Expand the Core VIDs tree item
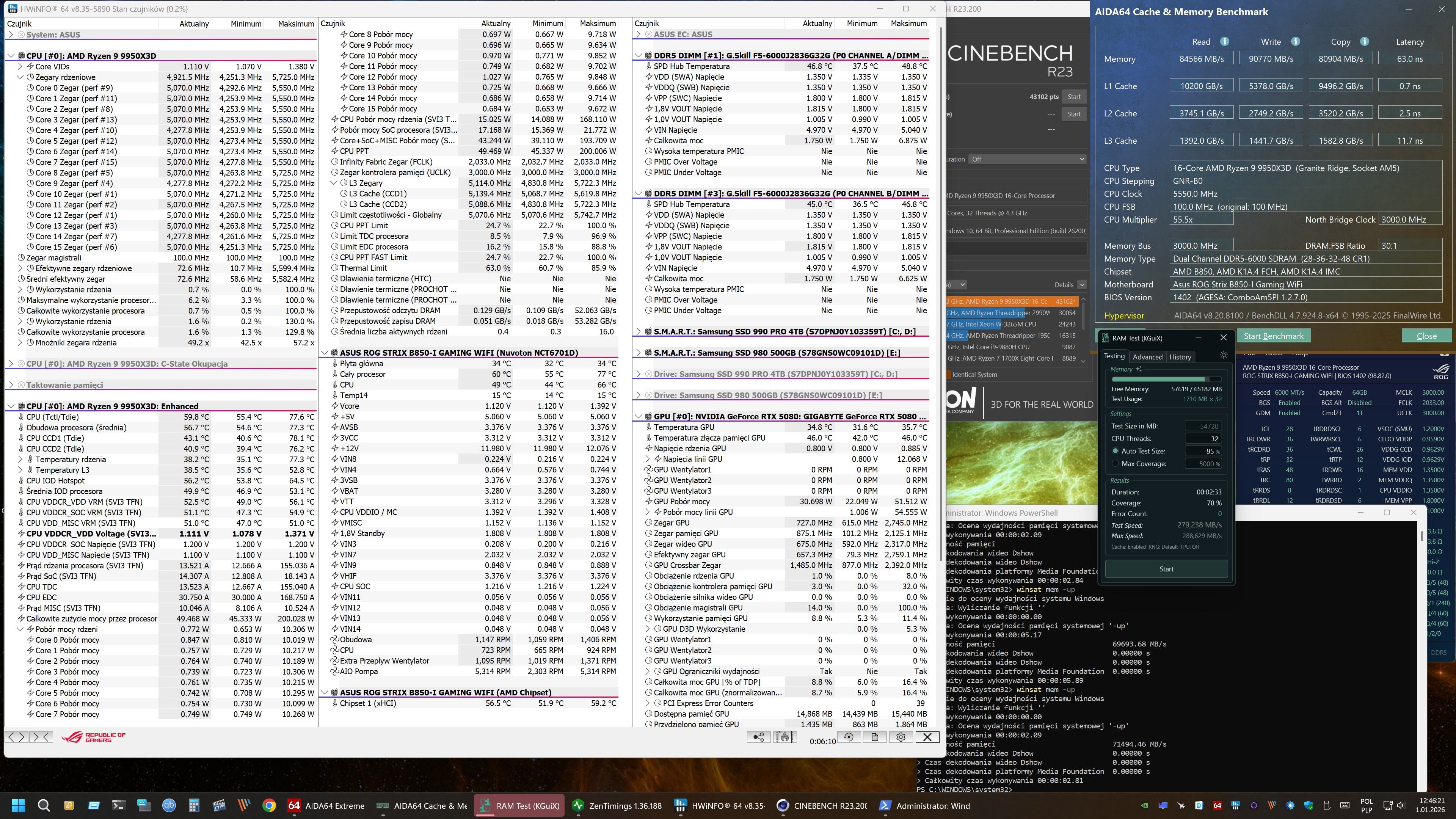Image resolution: width=1456 pixels, height=819 pixels. 21,67
